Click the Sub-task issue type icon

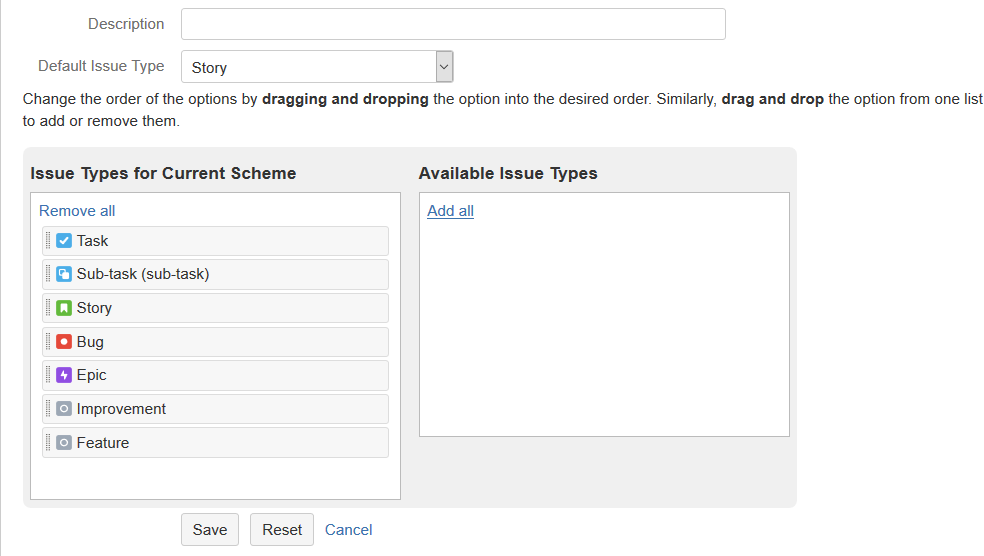[x=64, y=274]
